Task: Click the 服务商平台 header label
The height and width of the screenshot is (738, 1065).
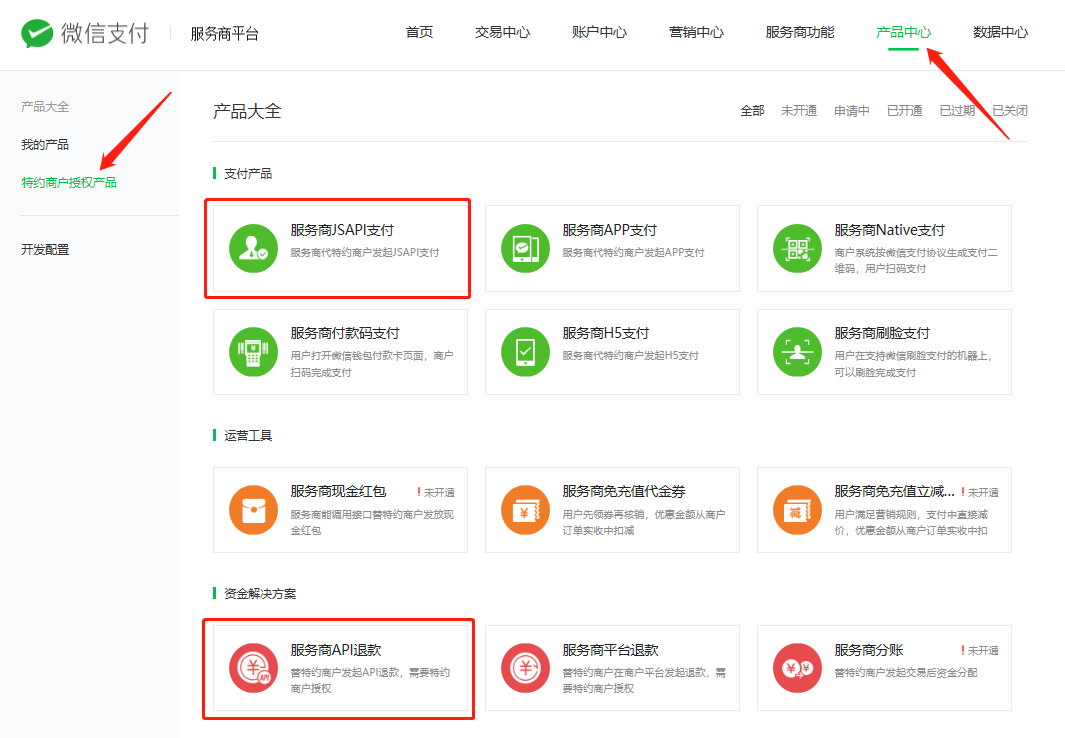Action: pos(225,34)
